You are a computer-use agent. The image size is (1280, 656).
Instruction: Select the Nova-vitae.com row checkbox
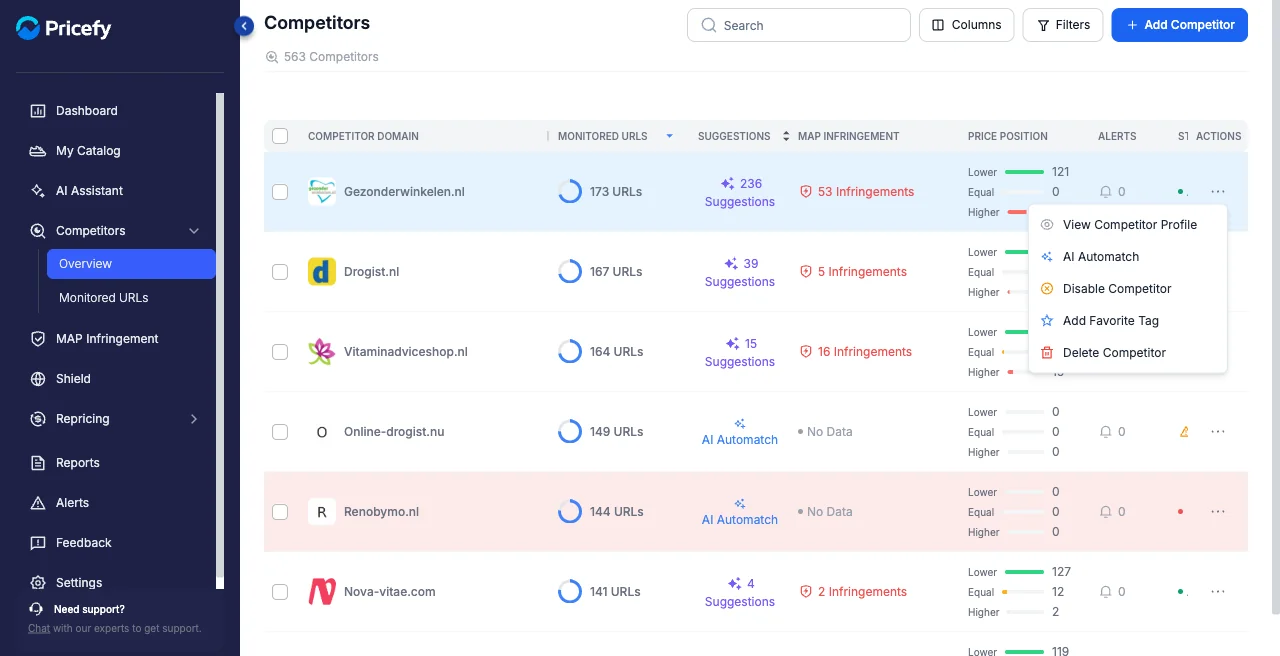(280, 592)
